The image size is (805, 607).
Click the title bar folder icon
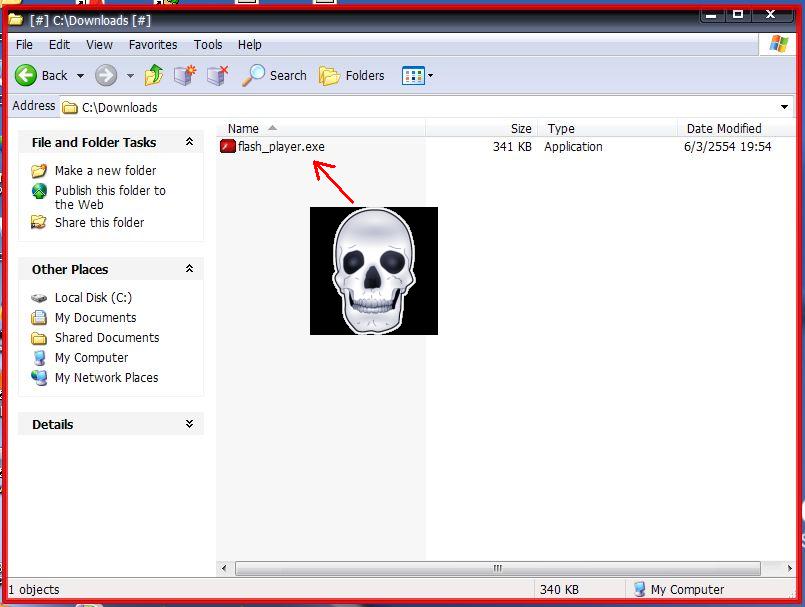(16, 20)
